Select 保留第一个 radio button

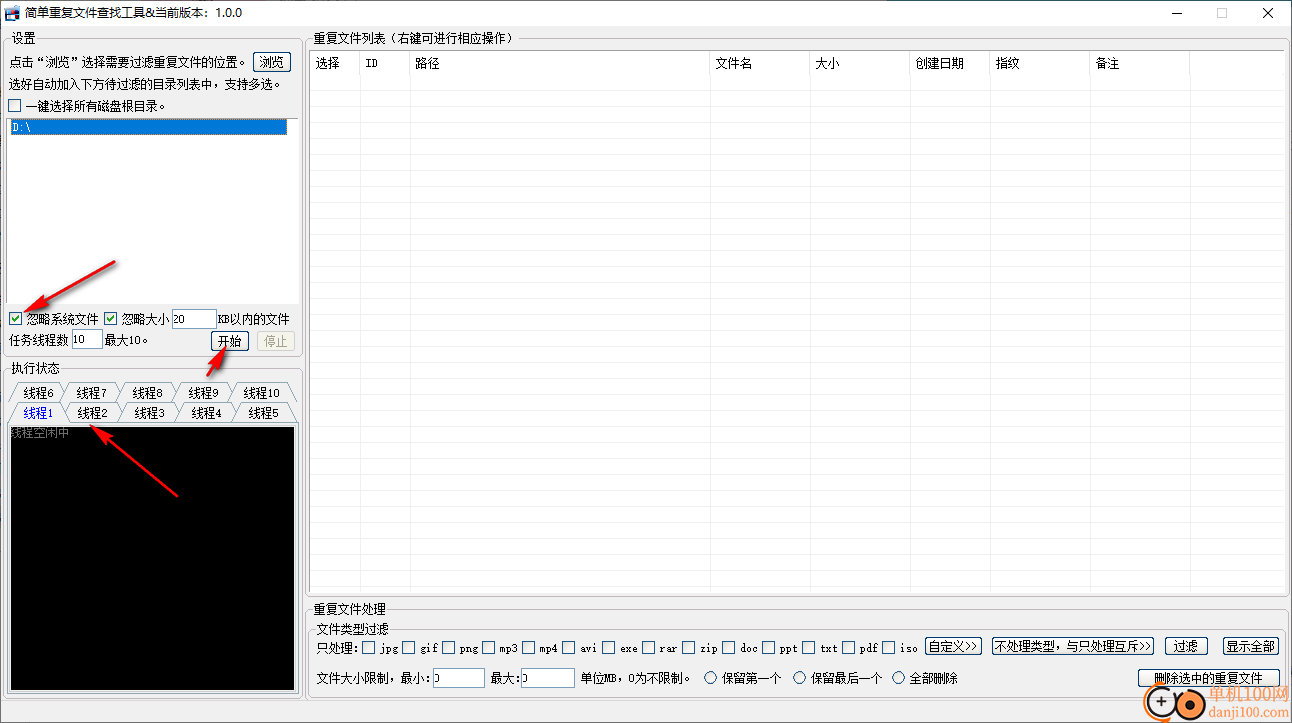click(x=711, y=678)
